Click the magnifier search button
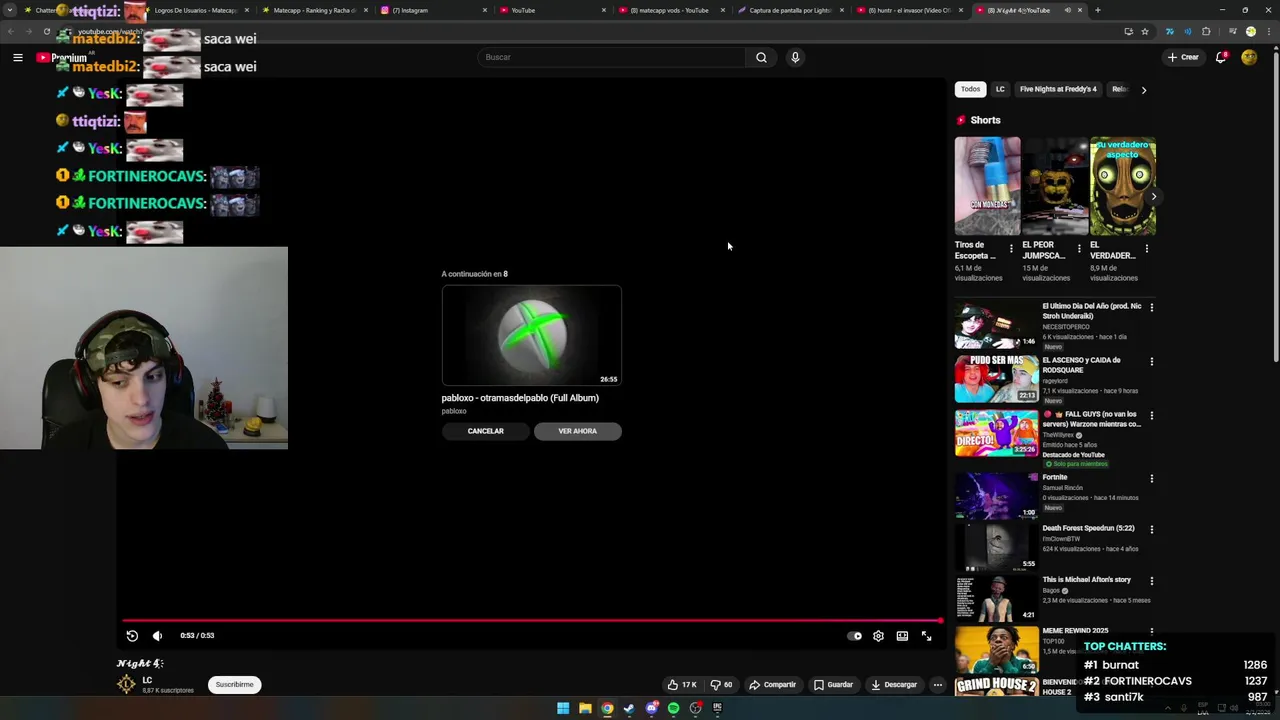This screenshot has width=1280, height=720. (761, 57)
